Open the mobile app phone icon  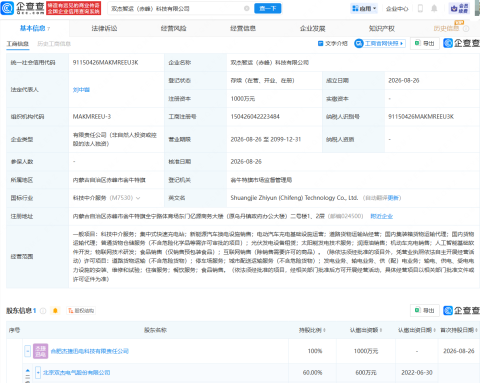420,8
